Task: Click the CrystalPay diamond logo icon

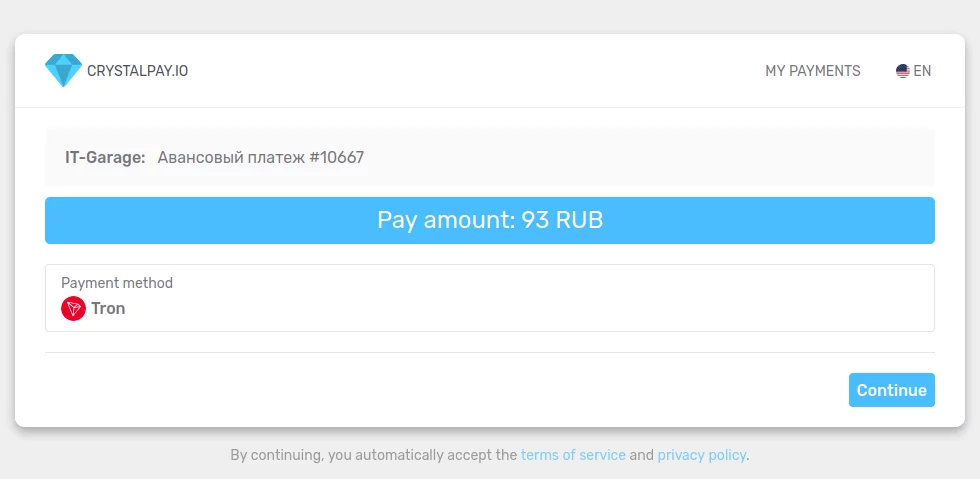Action: coord(63,70)
